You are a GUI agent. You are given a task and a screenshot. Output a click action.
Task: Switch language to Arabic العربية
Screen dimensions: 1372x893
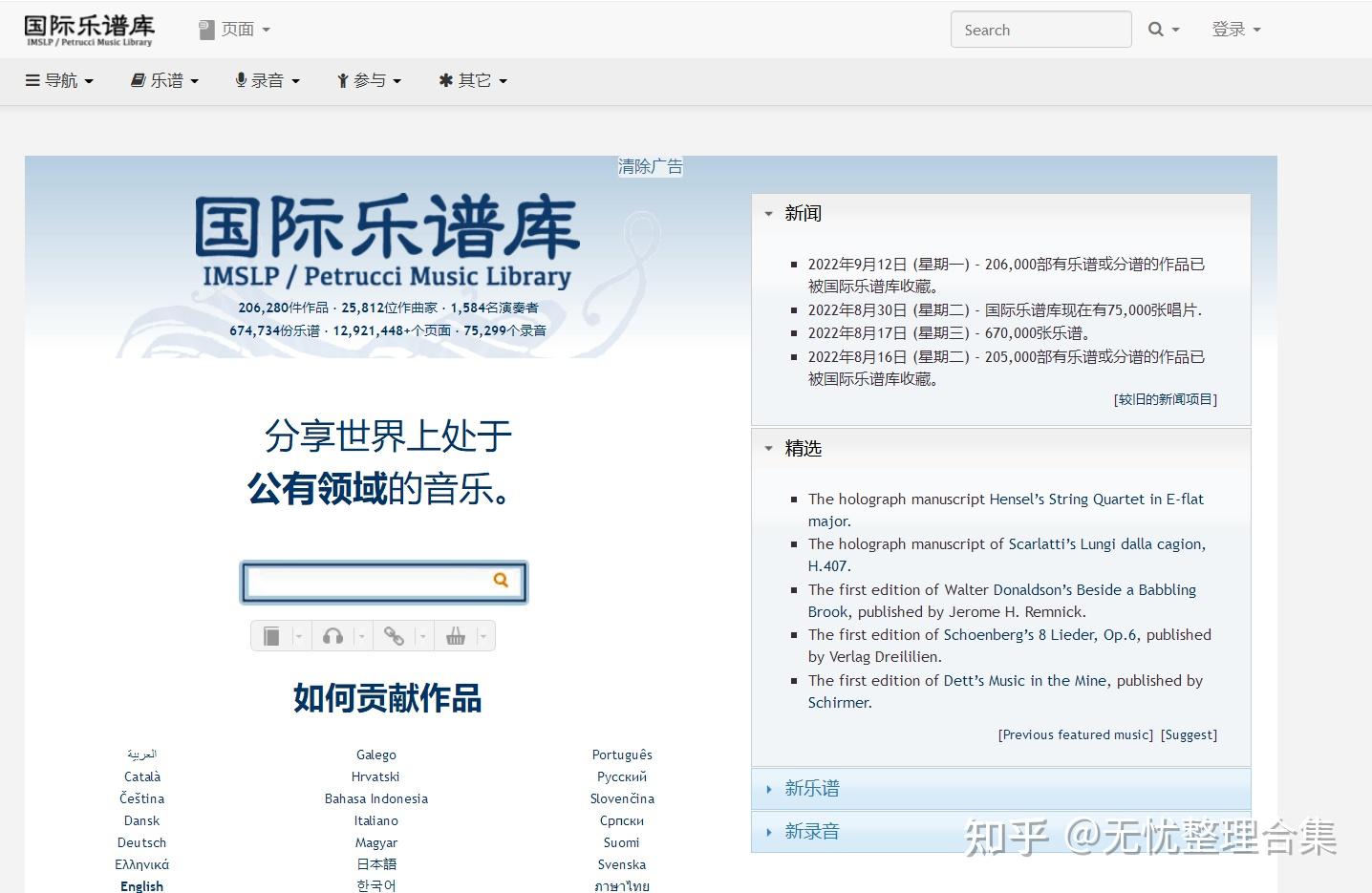(x=141, y=755)
